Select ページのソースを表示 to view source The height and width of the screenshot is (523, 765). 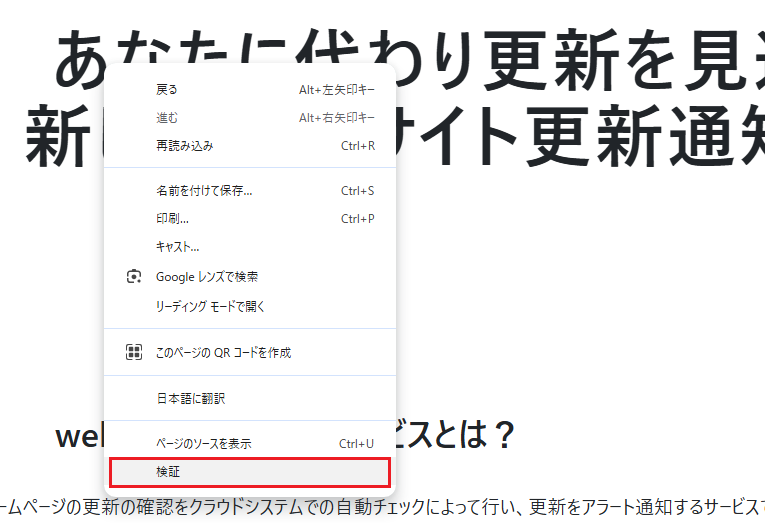click(x=203, y=443)
